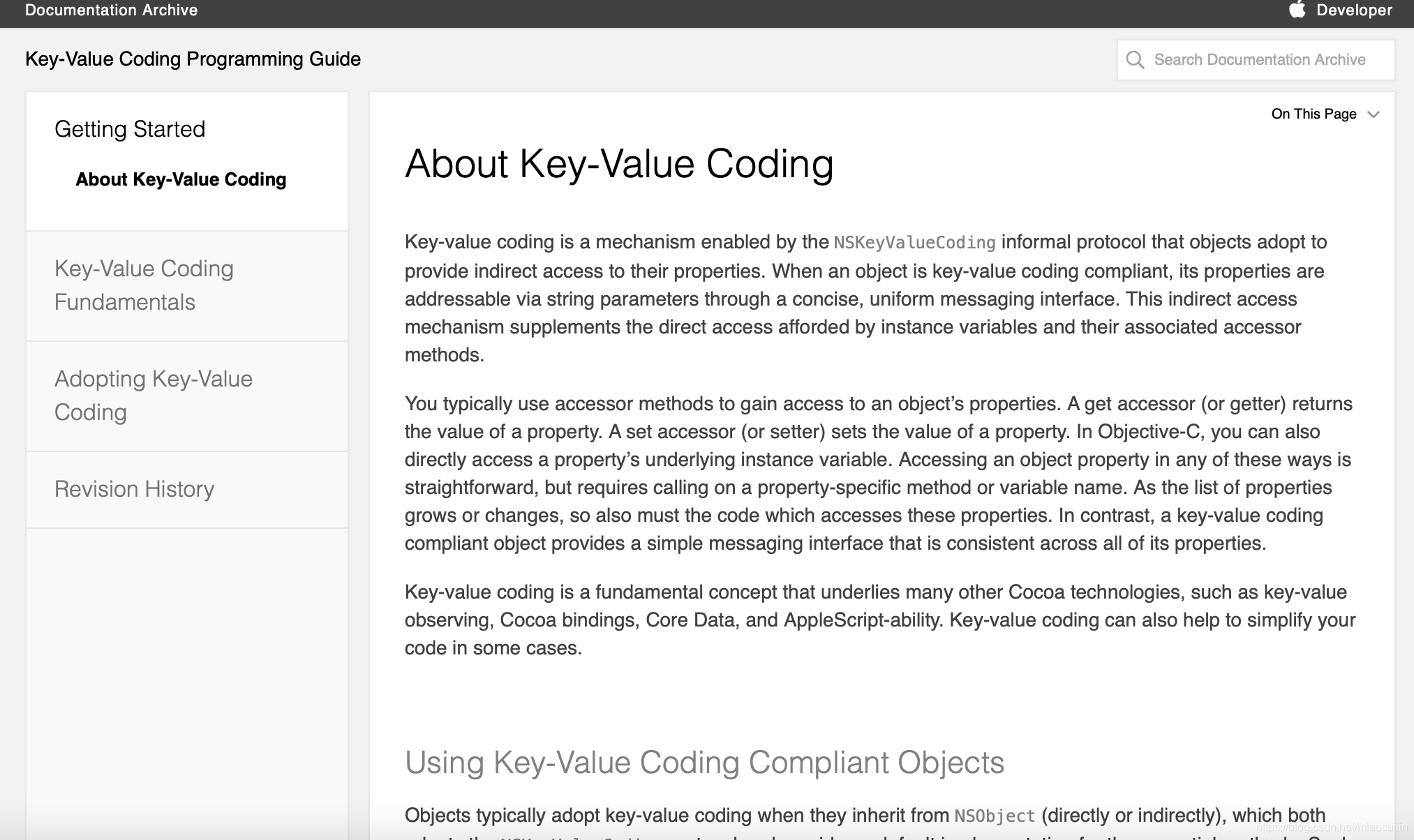Click the Apple logo icon
Viewport: 1414px width, 840px height.
pyautogui.click(x=1298, y=10)
